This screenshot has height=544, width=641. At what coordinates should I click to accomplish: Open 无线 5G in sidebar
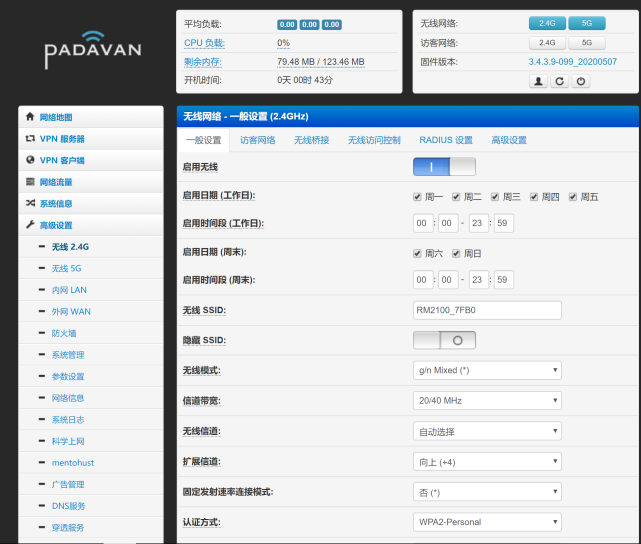[66, 269]
